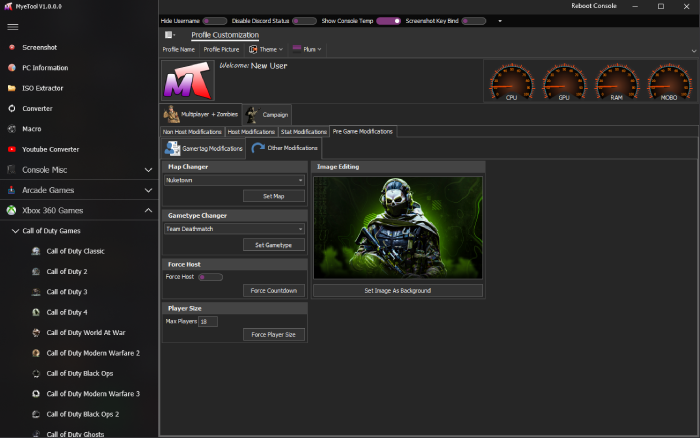
Task: Click the Force Countdown button
Action: click(274, 291)
